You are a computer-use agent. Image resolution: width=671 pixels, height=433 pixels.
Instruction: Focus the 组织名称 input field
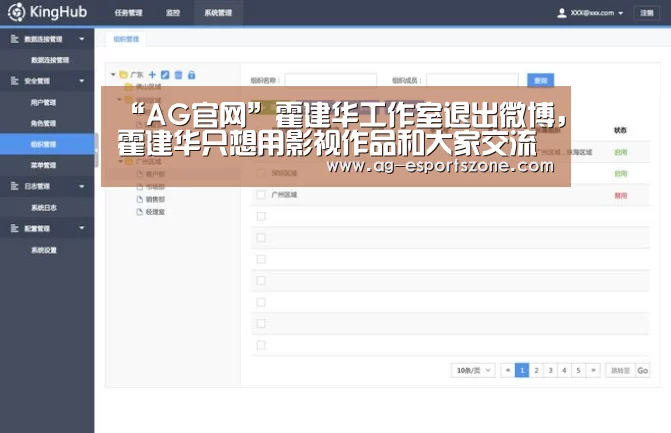coord(331,80)
